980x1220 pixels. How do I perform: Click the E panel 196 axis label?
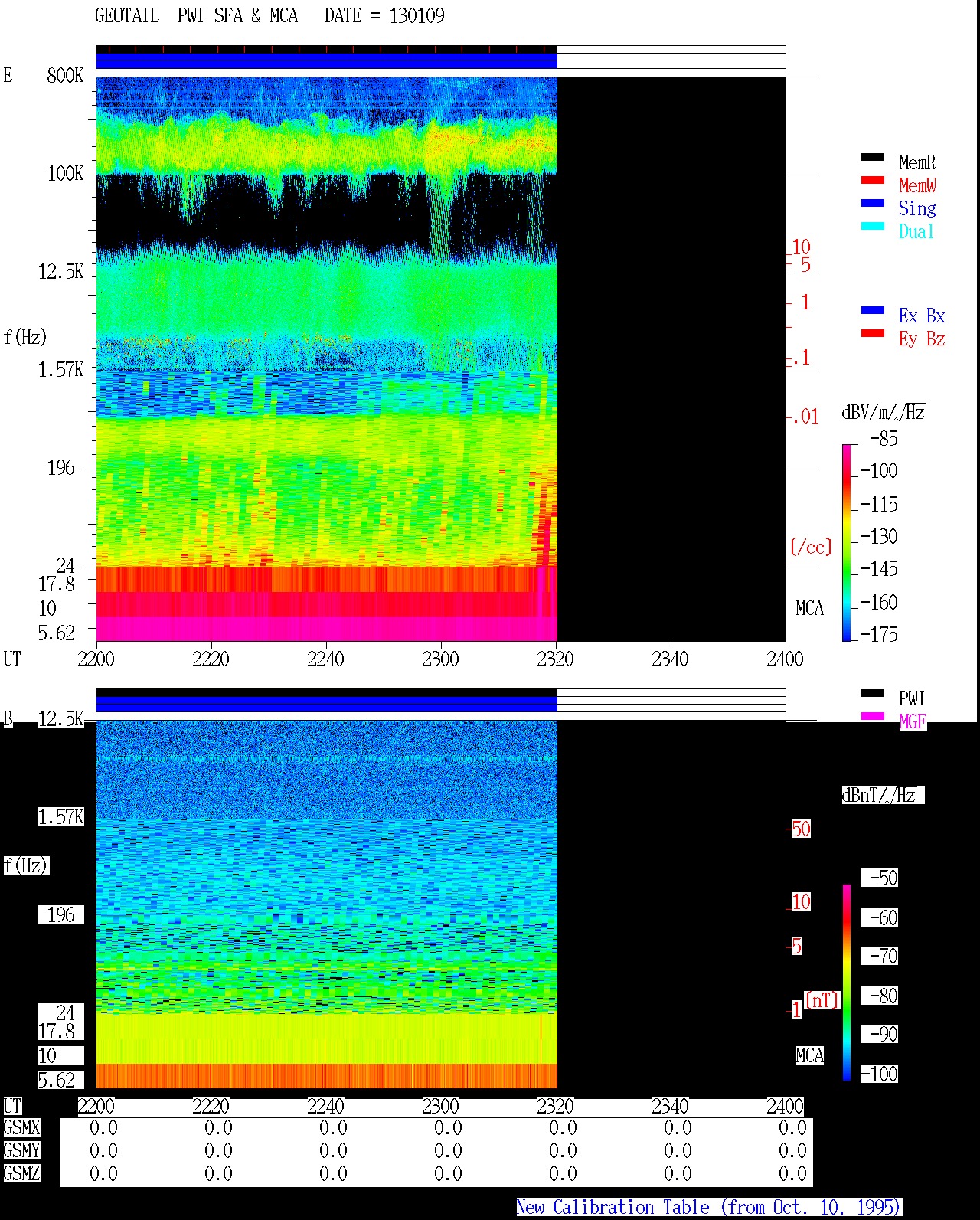click(61, 467)
